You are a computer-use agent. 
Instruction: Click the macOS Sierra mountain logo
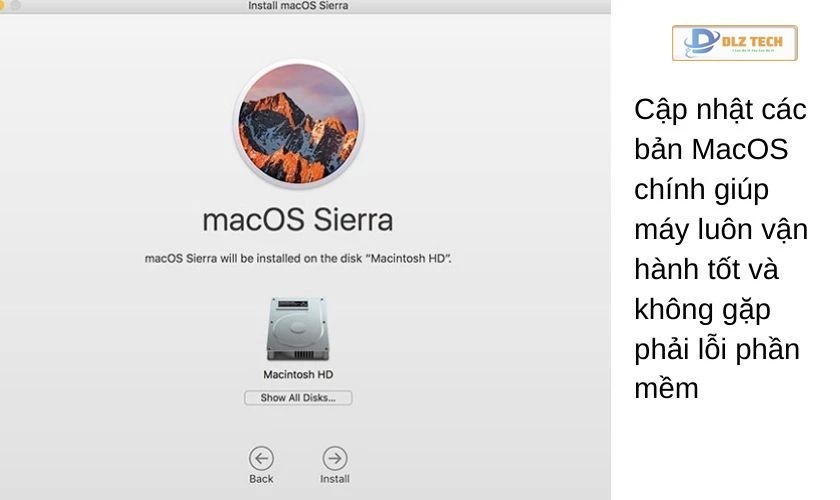298,124
